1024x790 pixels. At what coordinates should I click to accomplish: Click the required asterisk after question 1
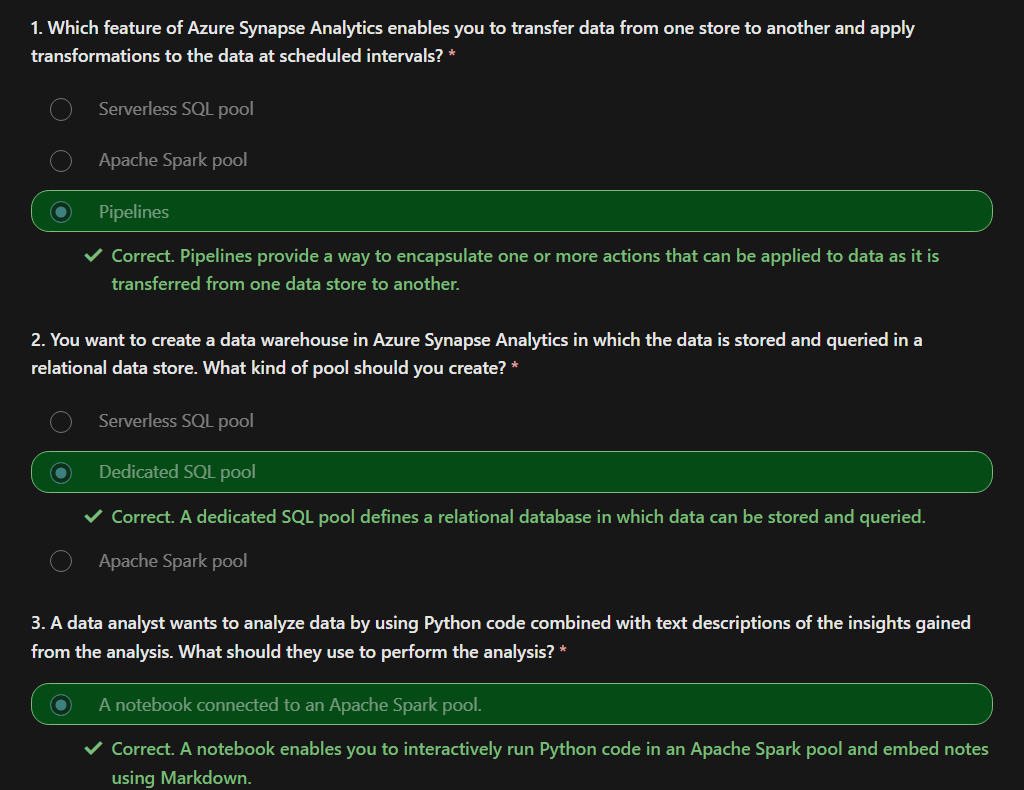452,55
